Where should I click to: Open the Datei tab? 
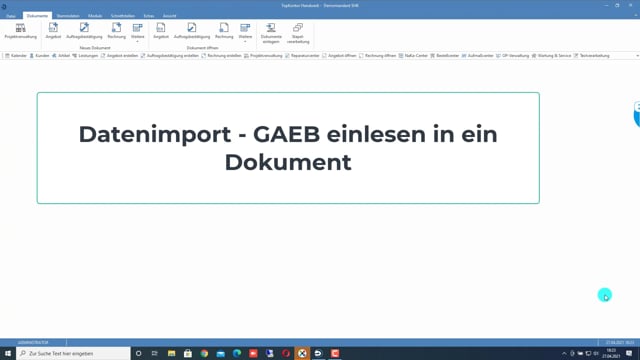[11, 16]
